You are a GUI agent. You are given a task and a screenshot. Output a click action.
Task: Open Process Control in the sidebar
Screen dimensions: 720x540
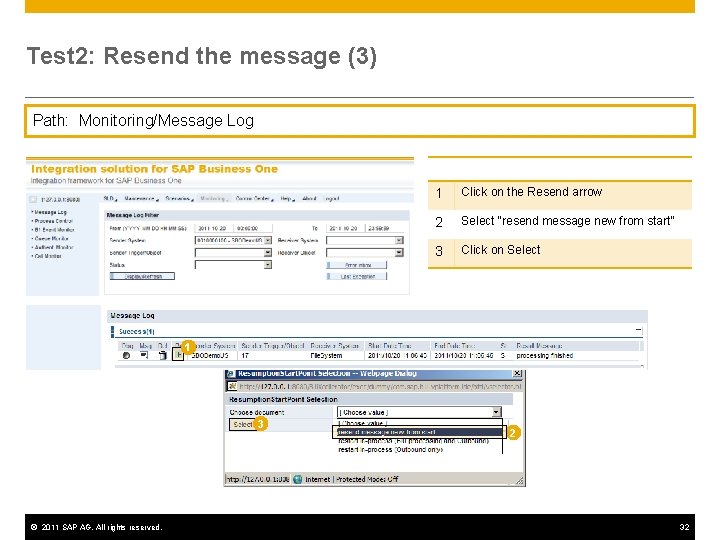click(53, 221)
